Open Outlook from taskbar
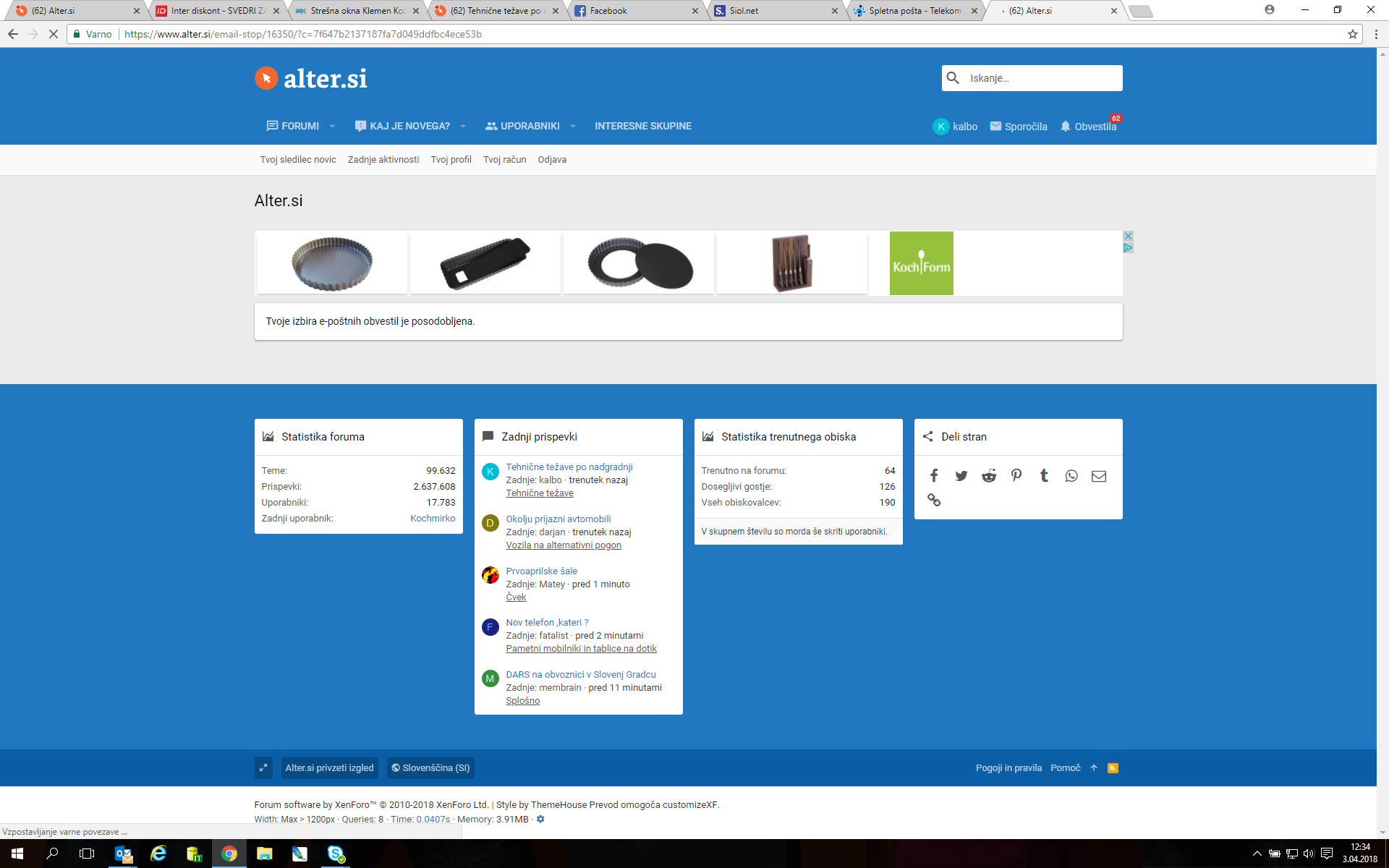The height and width of the screenshot is (868, 1389). pos(124,854)
